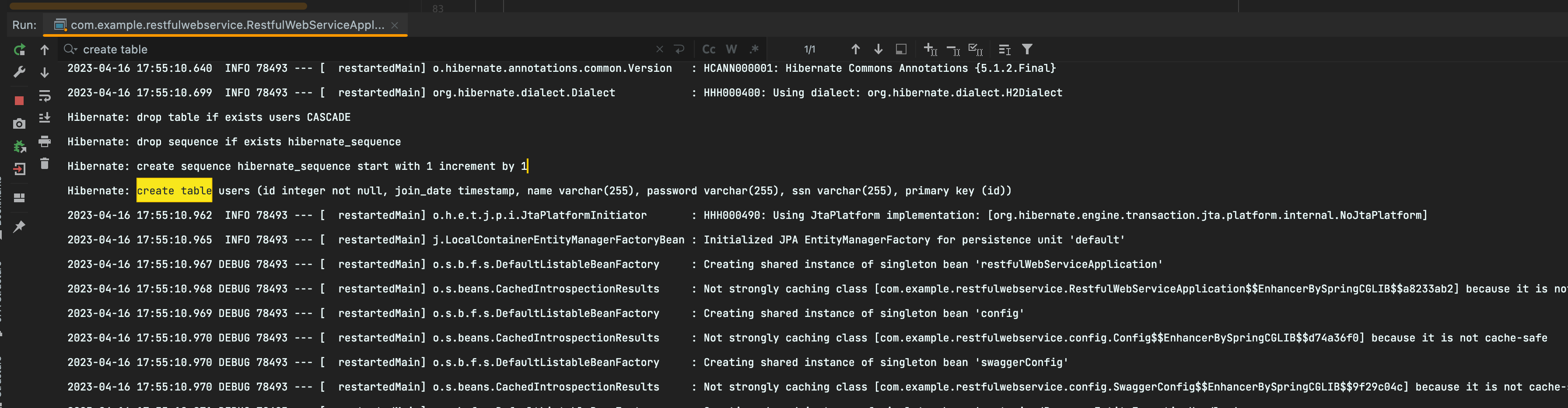Clear the search text with X
Image resolution: width=1568 pixels, height=408 pixels.
(x=660, y=49)
